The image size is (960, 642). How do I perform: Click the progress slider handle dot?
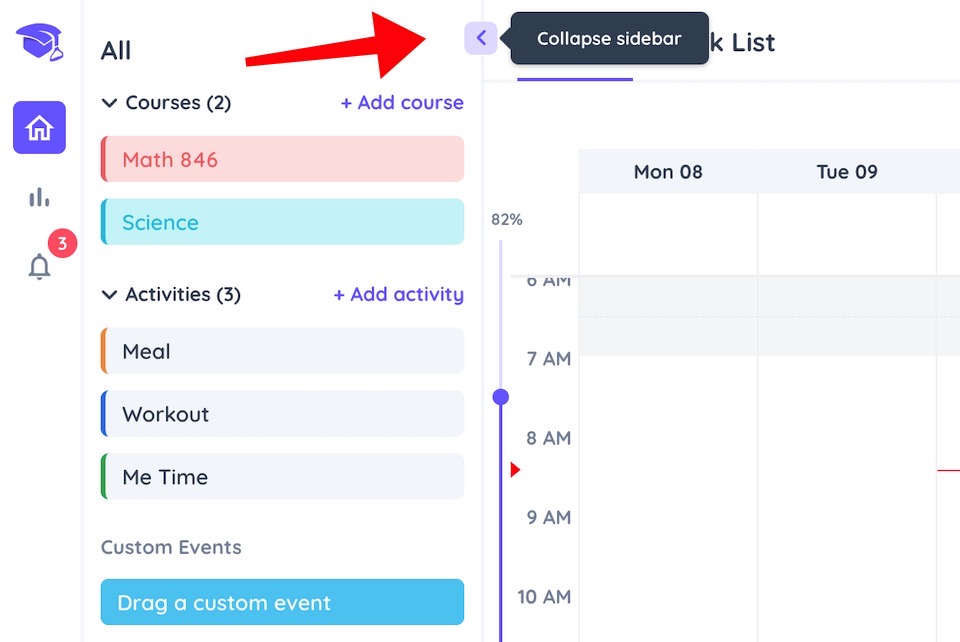501,397
